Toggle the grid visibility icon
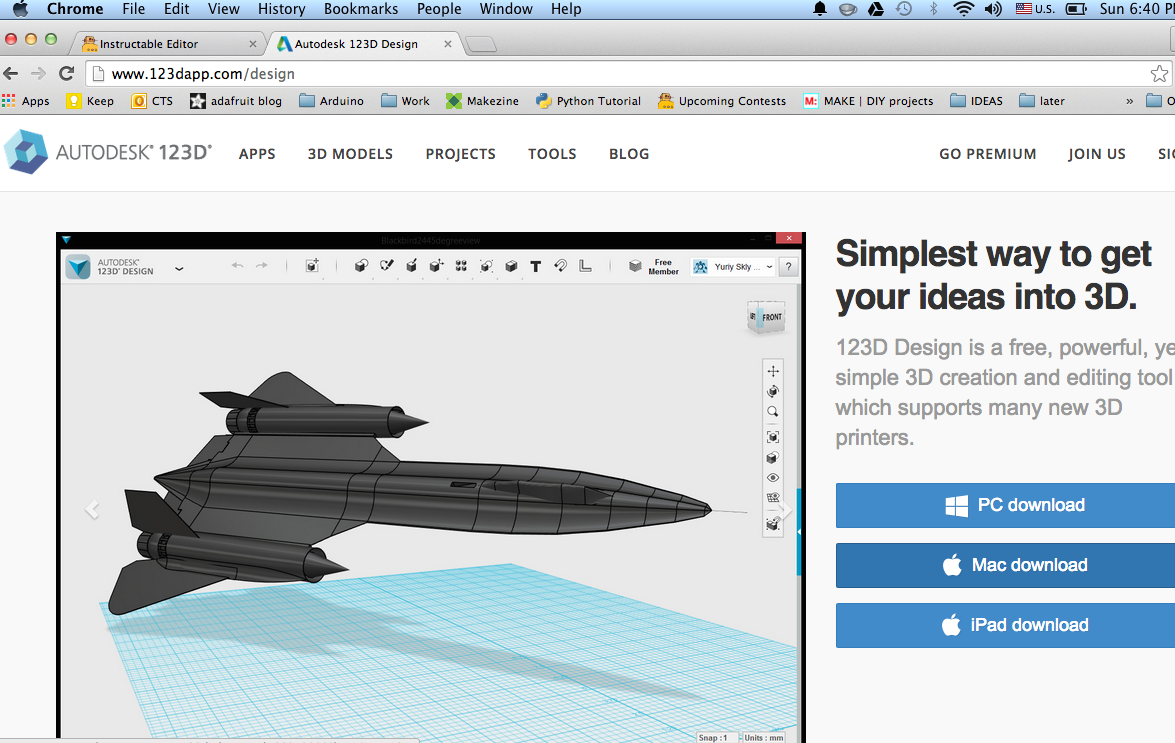Image resolution: width=1175 pixels, height=743 pixels. pyautogui.click(x=773, y=498)
